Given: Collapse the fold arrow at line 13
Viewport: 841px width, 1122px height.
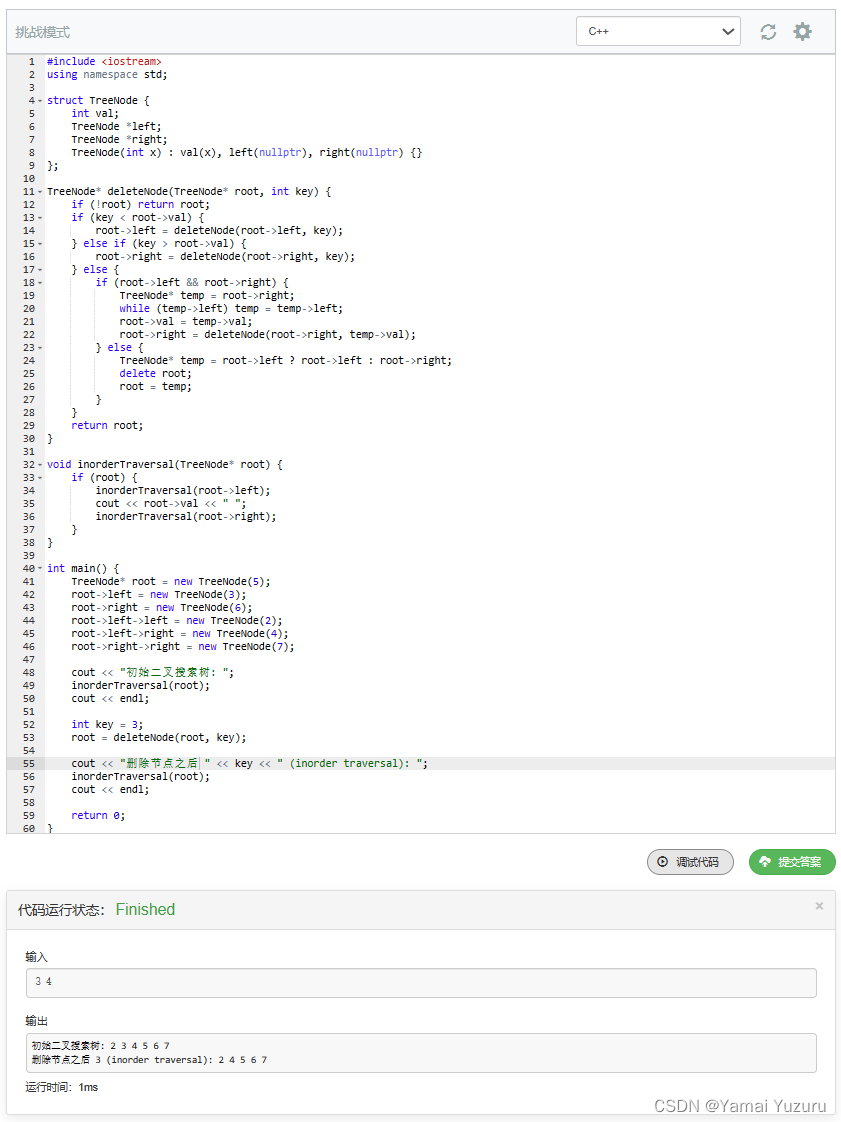Looking at the screenshot, I should point(40,218).
